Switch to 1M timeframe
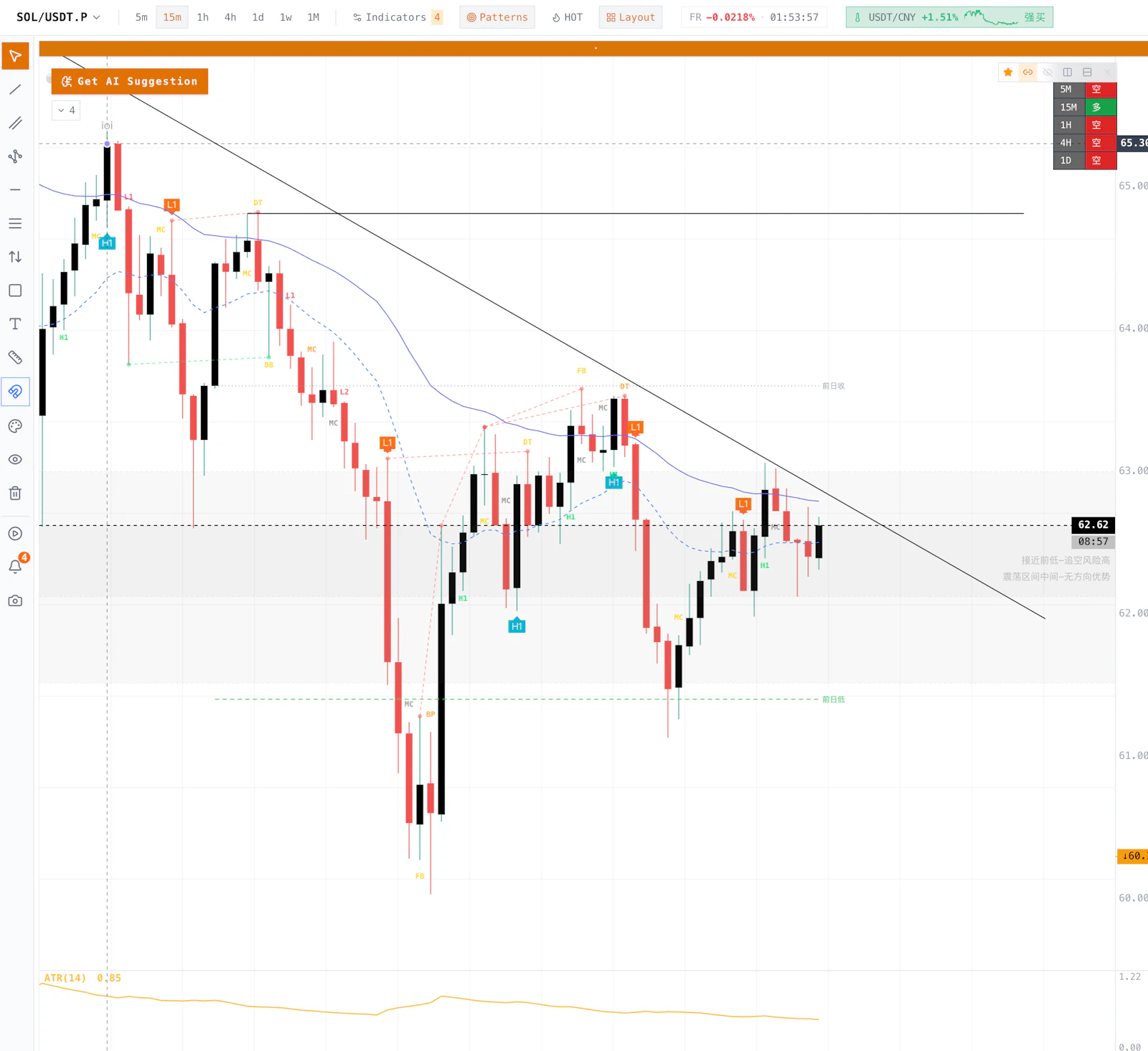The width and height of the screenshot is (1148, 1051). pyautogui.click(x=314, y=17)
